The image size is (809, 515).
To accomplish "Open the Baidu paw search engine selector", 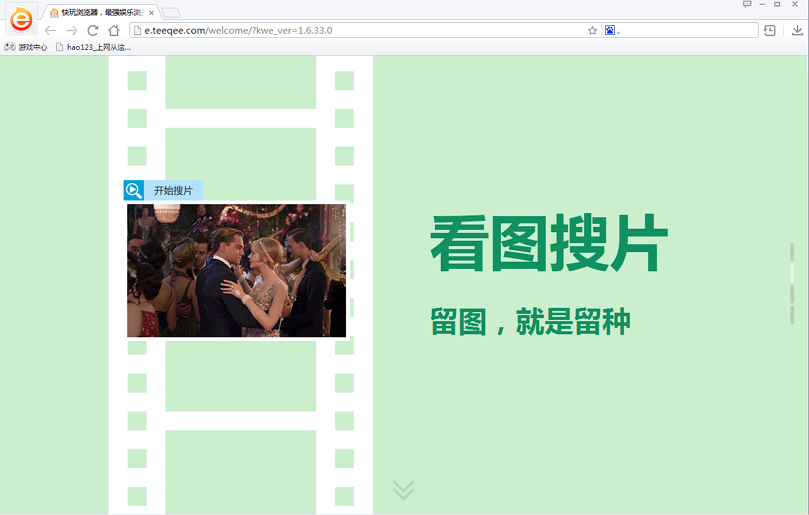I will point(612,30).
